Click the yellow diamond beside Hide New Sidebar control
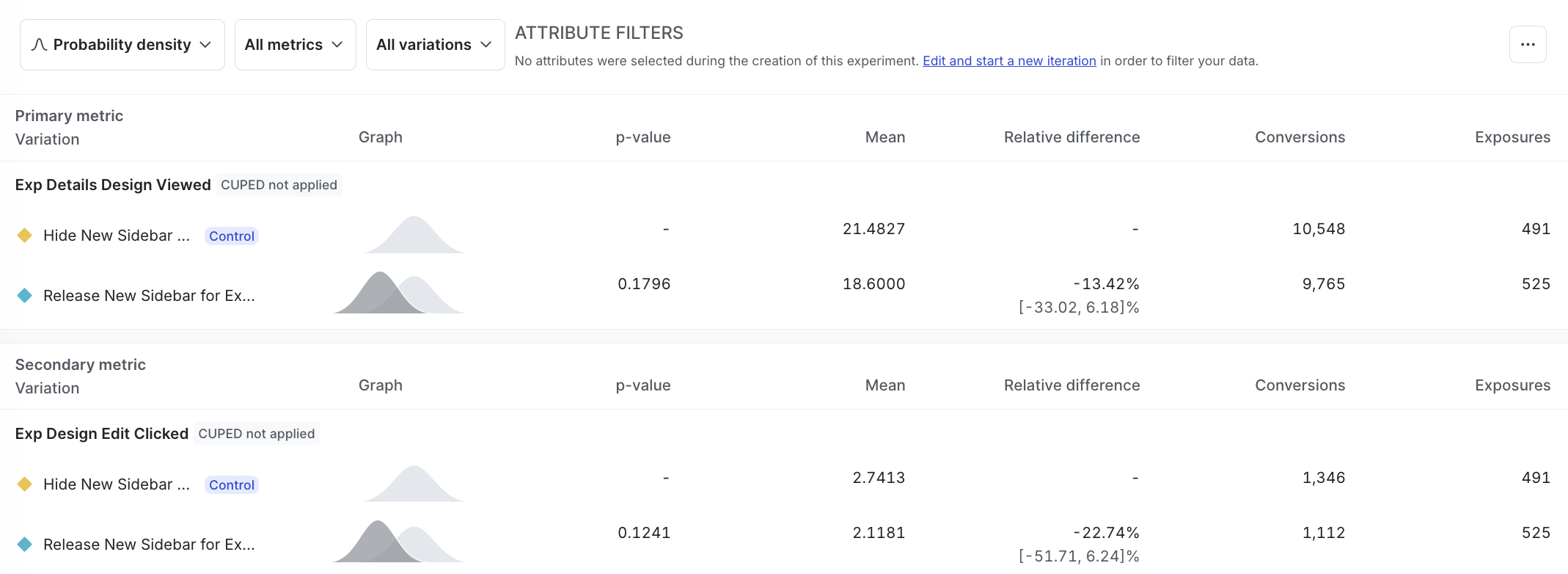The height and width of the screenshot is (574, 1568). pyautogui.click(x=24, y=236)
